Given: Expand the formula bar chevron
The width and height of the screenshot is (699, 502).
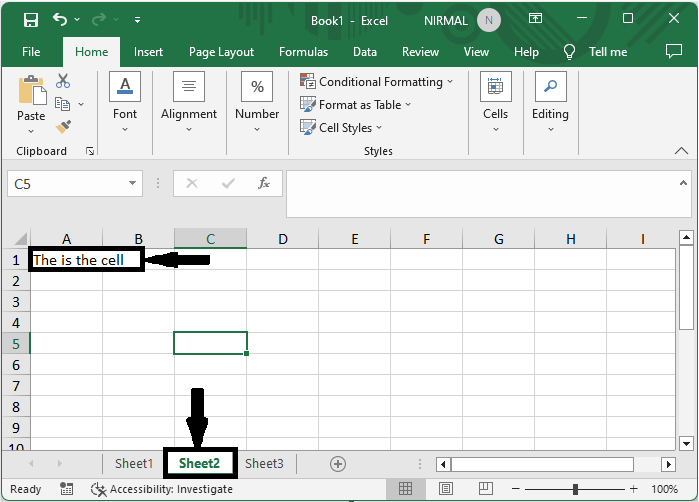Looking at the screenshot, I should [683, 183].
